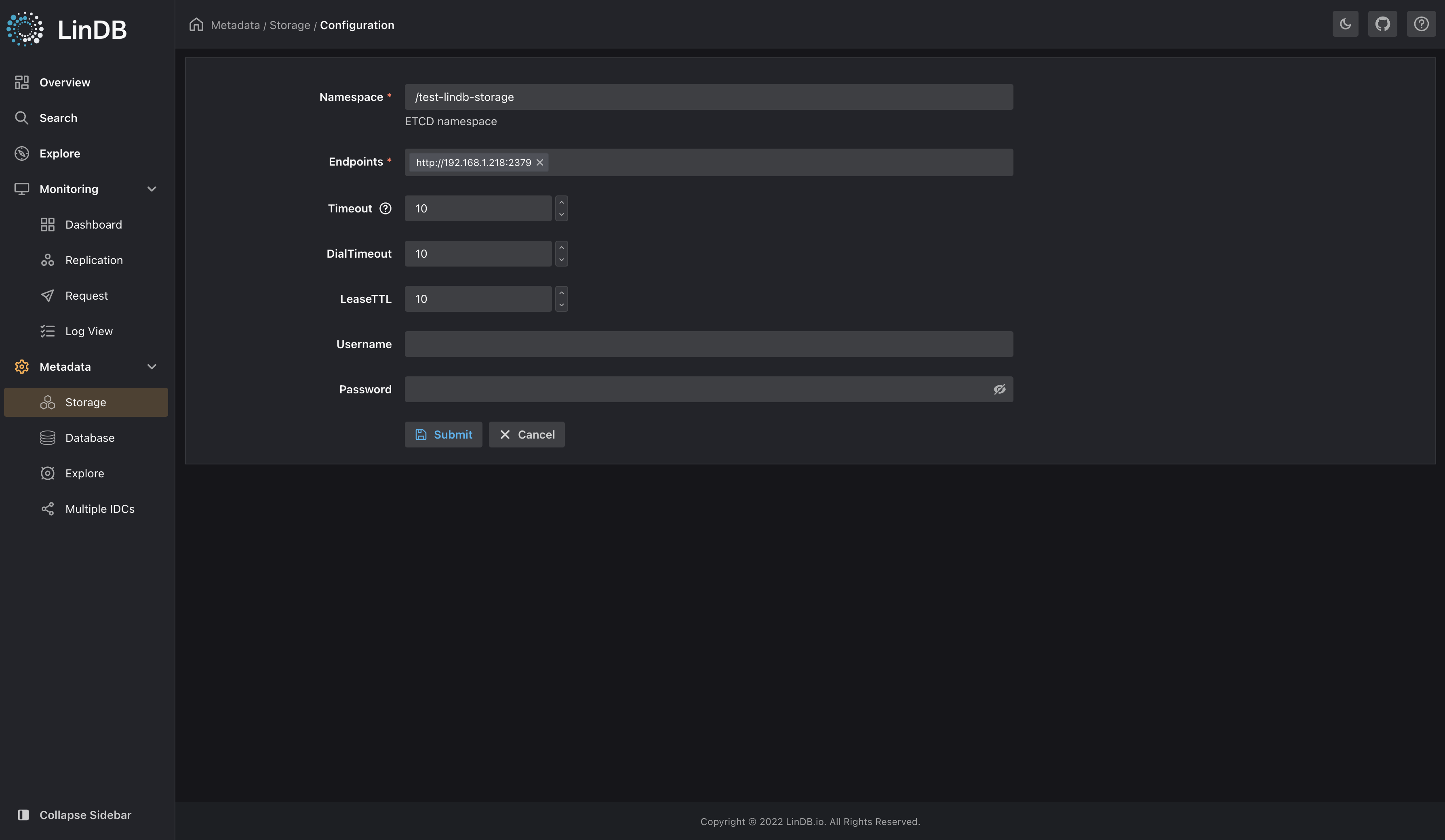Open Replication under Monitoring

tap(94, 260)
